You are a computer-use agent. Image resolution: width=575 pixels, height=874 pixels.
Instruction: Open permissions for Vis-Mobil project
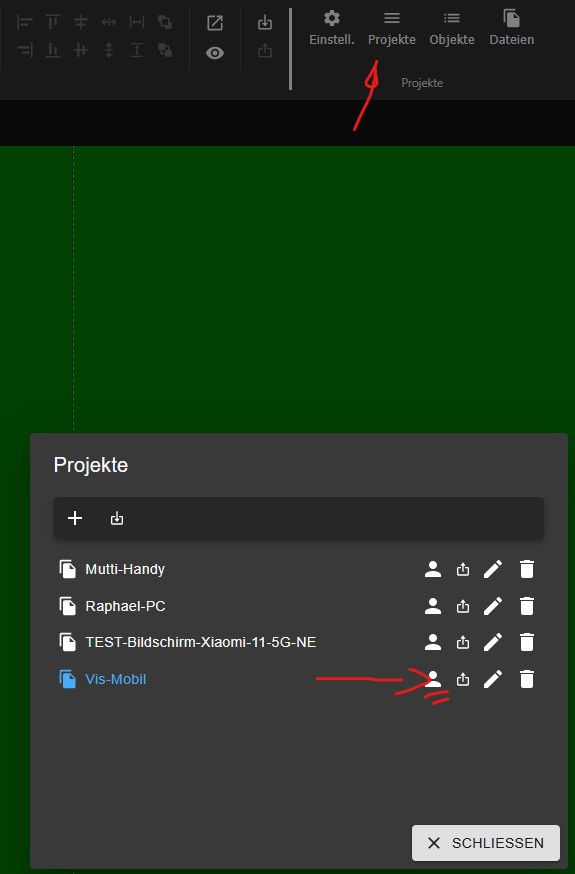coord(433,679)
